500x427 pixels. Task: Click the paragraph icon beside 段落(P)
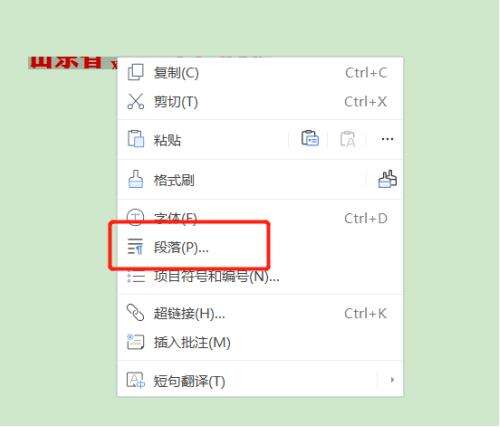tap(136, 247)
